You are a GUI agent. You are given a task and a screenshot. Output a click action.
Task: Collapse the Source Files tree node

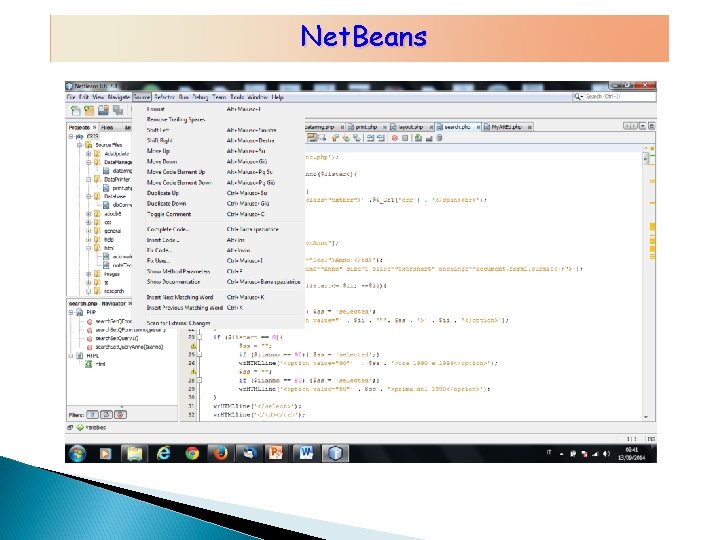(79, 145)
